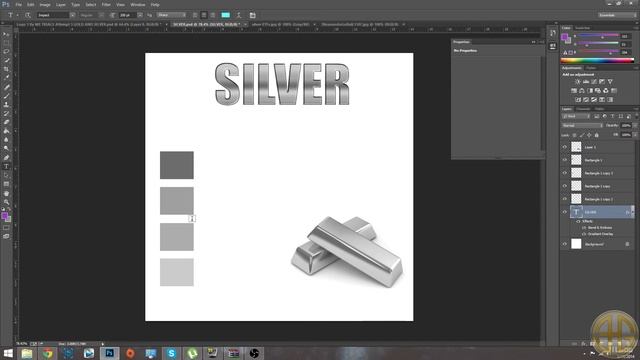Image resolution: width=640 pixels, height=360 pixels.
Task: Open the File menu
Action: click(x=19, y=4)
